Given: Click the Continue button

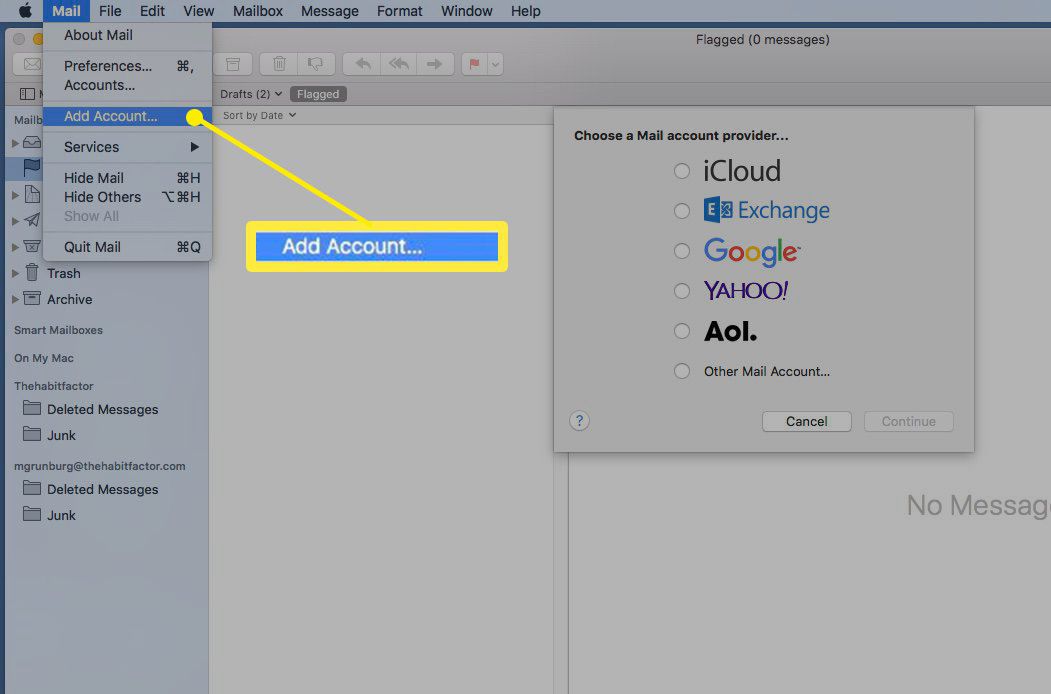Looking at the screenshot, I should (908, 422).
